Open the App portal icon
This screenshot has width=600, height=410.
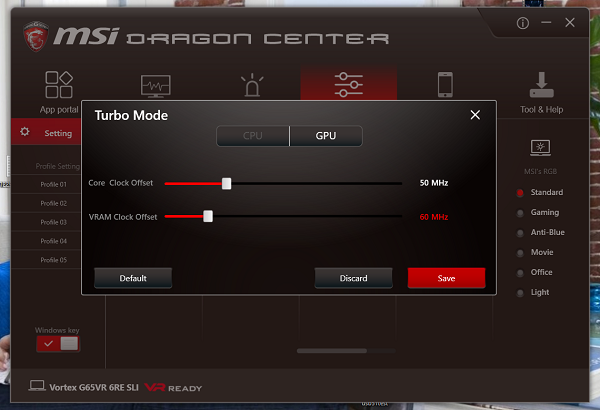(59, 85)
